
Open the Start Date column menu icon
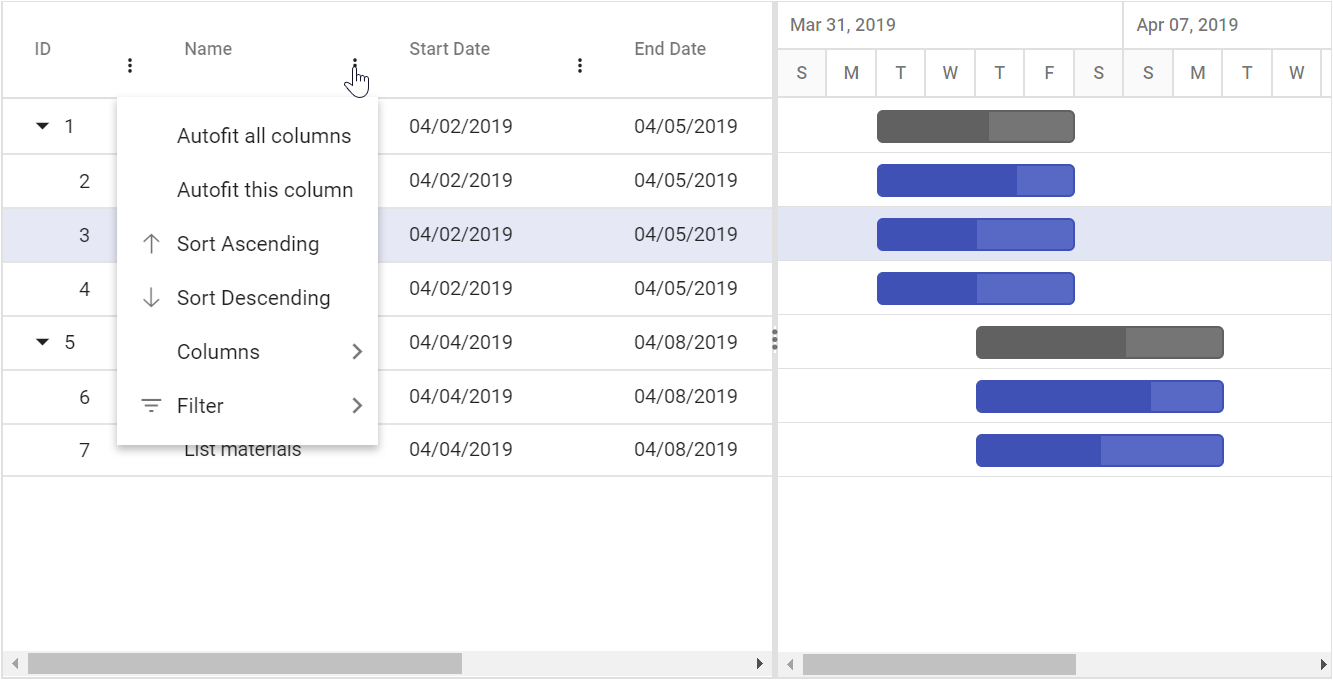[x=580, y=66]
